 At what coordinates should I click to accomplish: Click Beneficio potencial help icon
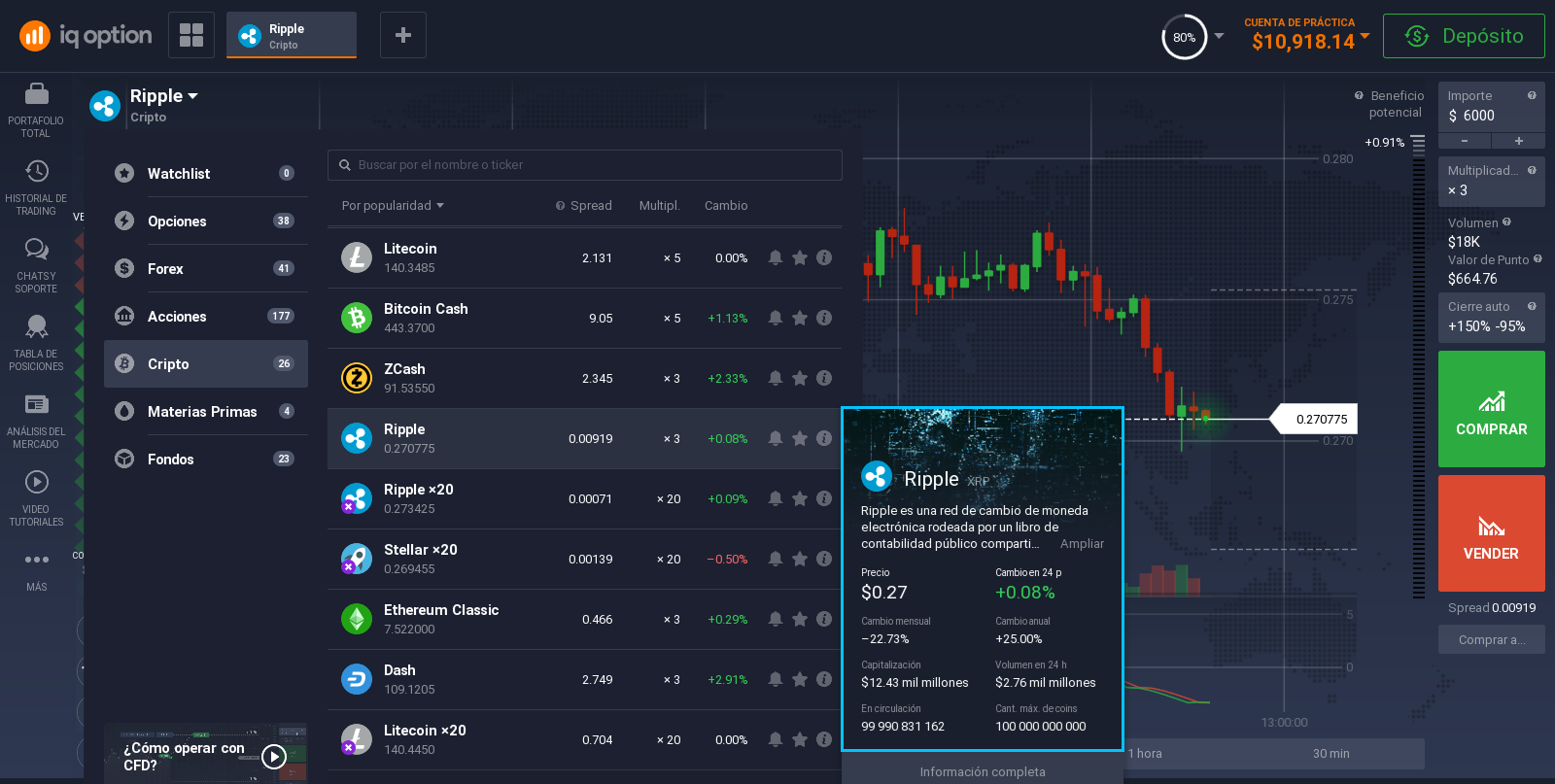click(1359, 95)
